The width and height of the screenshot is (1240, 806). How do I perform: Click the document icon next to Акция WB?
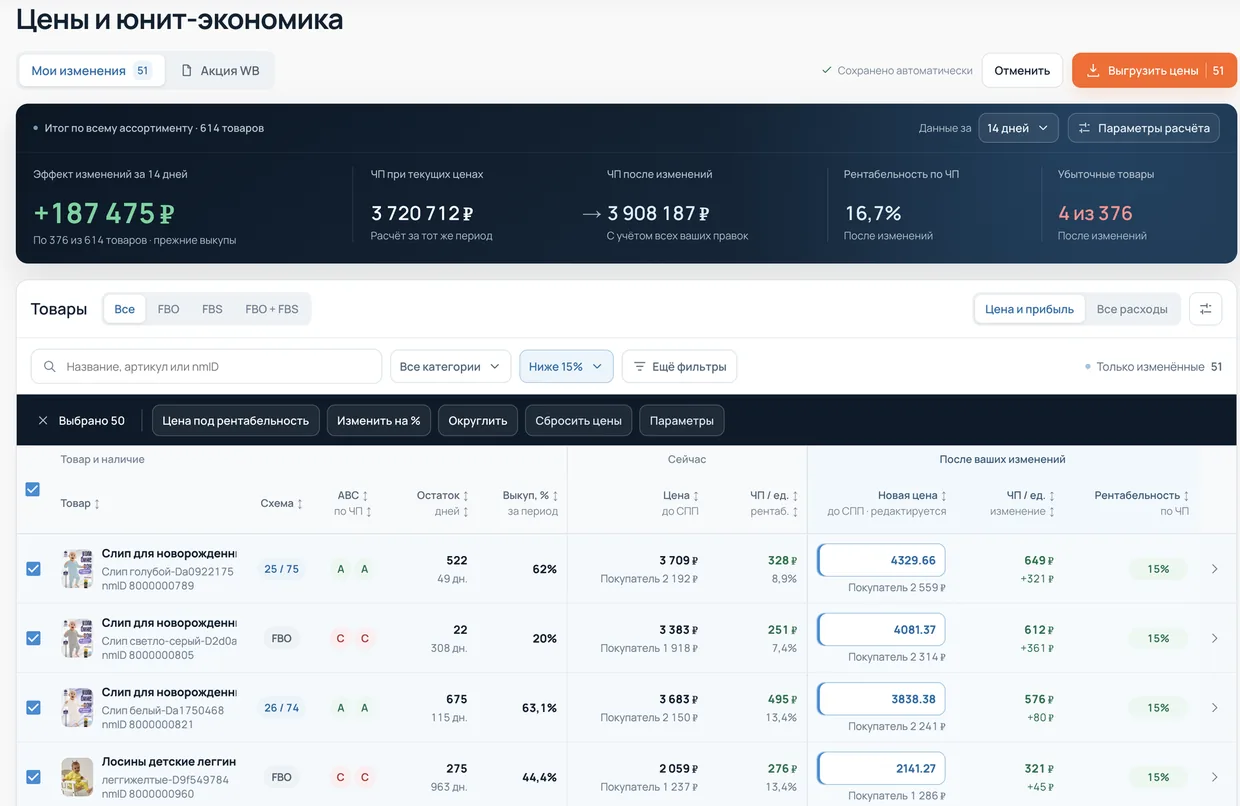pyautogui.click(x=186, y=71)
